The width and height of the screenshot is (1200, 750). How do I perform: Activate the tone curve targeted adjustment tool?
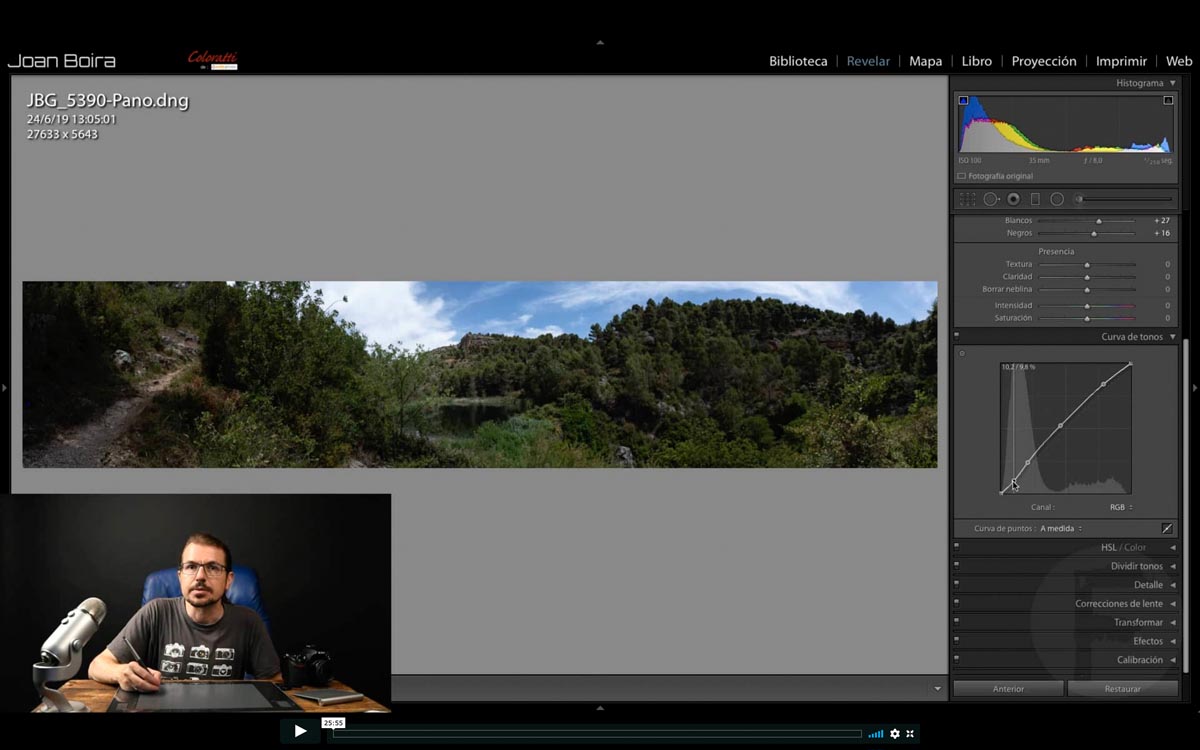(x=962, y=353)
